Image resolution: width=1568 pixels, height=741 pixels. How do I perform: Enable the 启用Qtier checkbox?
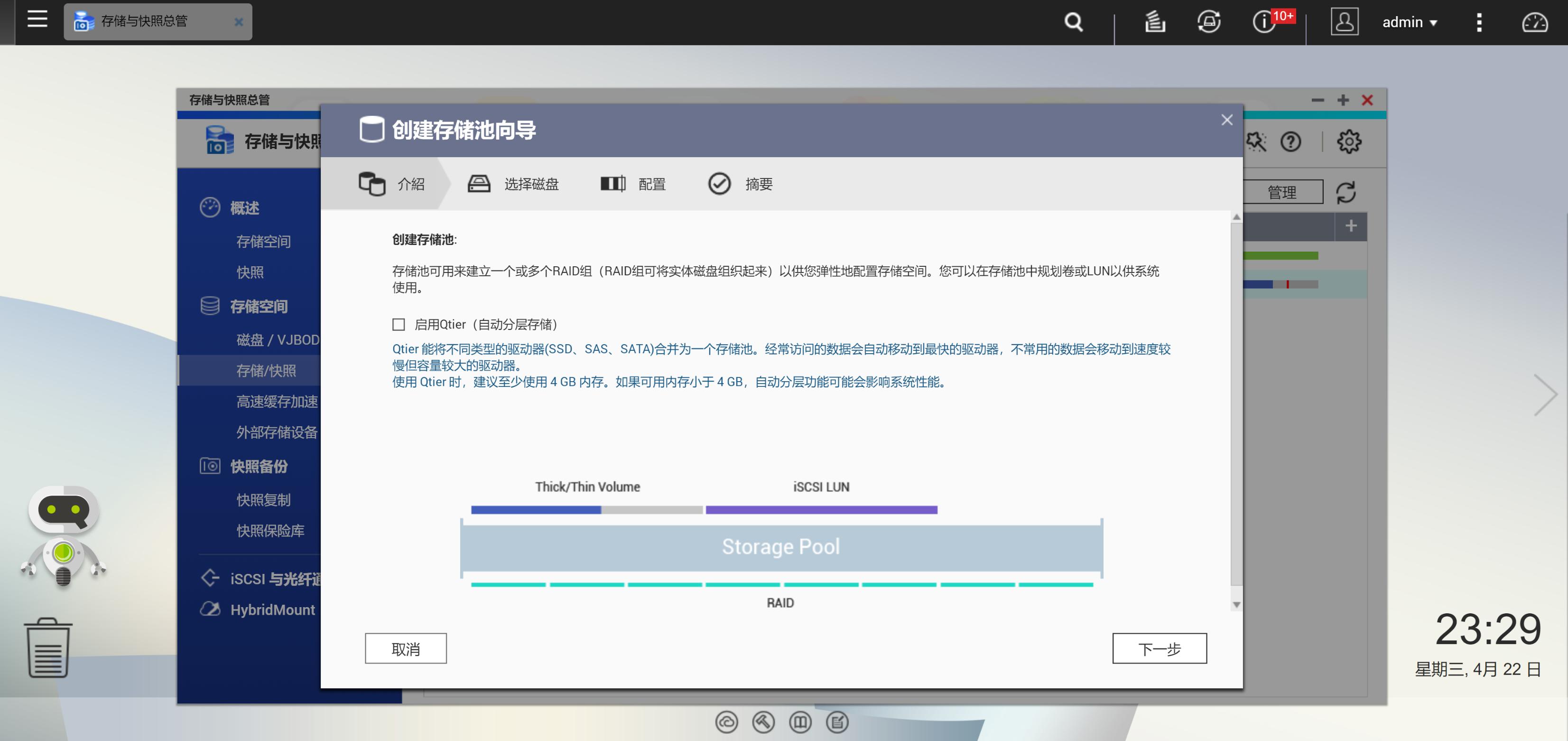(399, 324)
